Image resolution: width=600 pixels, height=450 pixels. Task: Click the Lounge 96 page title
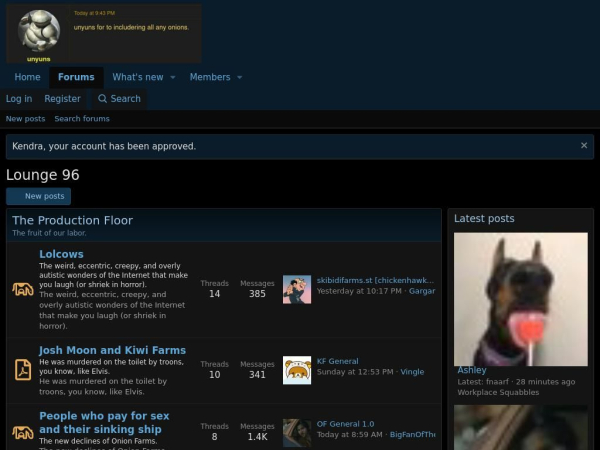point(42,175)
